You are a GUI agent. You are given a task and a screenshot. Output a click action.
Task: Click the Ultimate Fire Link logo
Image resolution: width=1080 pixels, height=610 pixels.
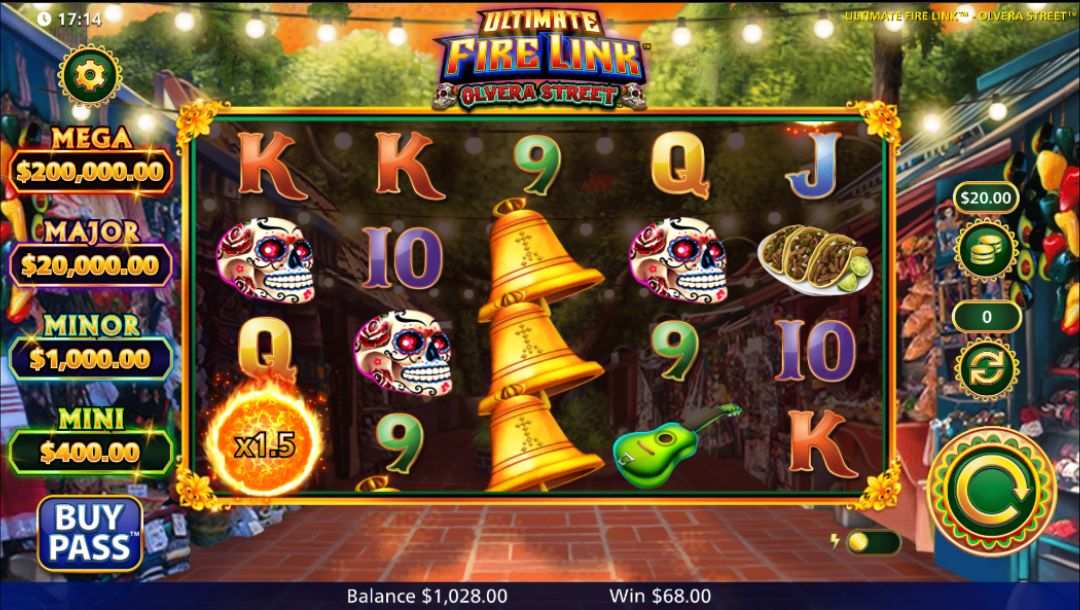pyautogui.click(x=541, y=58)
